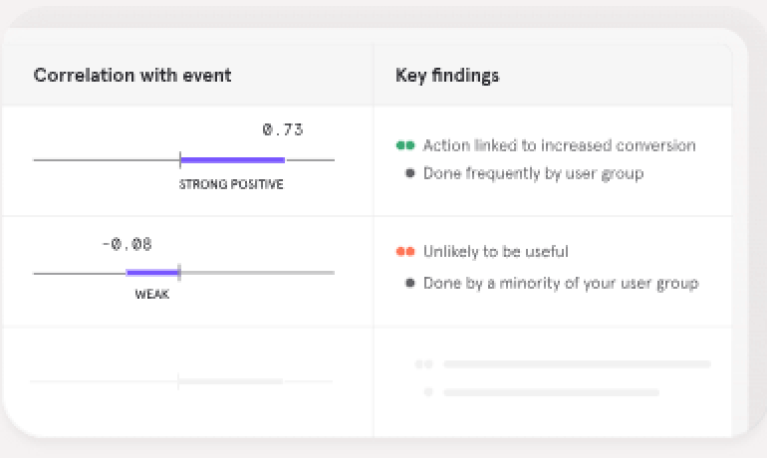Select the Key findings column header
Viewport: 767px width, 458px height.
point(448,76)
